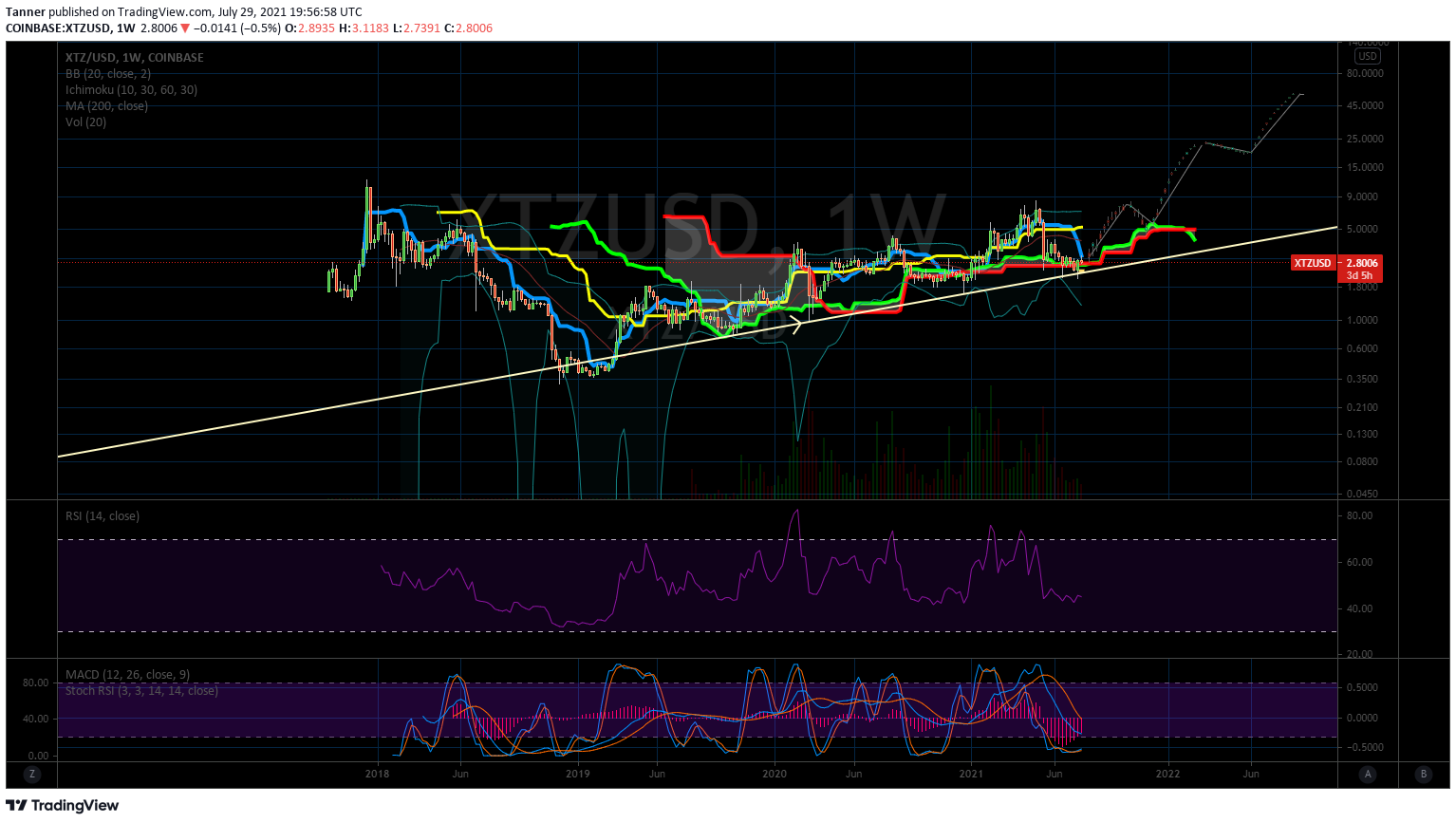Open the USD currency selector on price axis

click(1368, 56)
